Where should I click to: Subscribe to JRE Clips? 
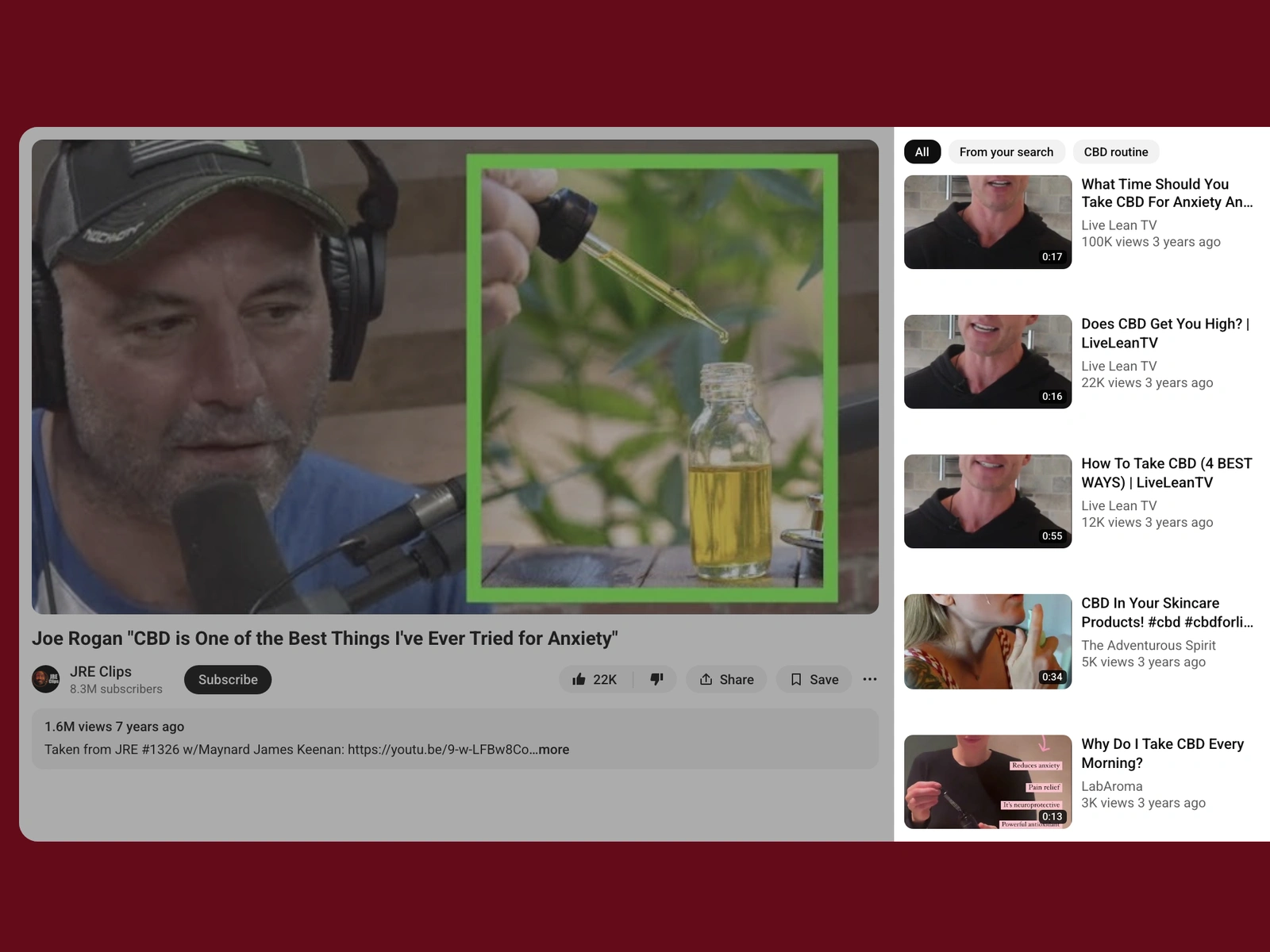pos(228,680)
